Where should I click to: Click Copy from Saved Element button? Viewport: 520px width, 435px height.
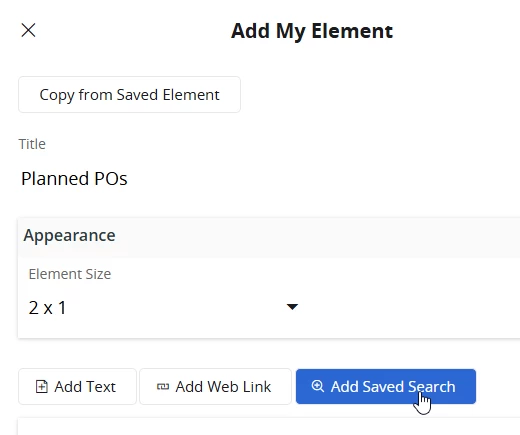click(129, 95)
